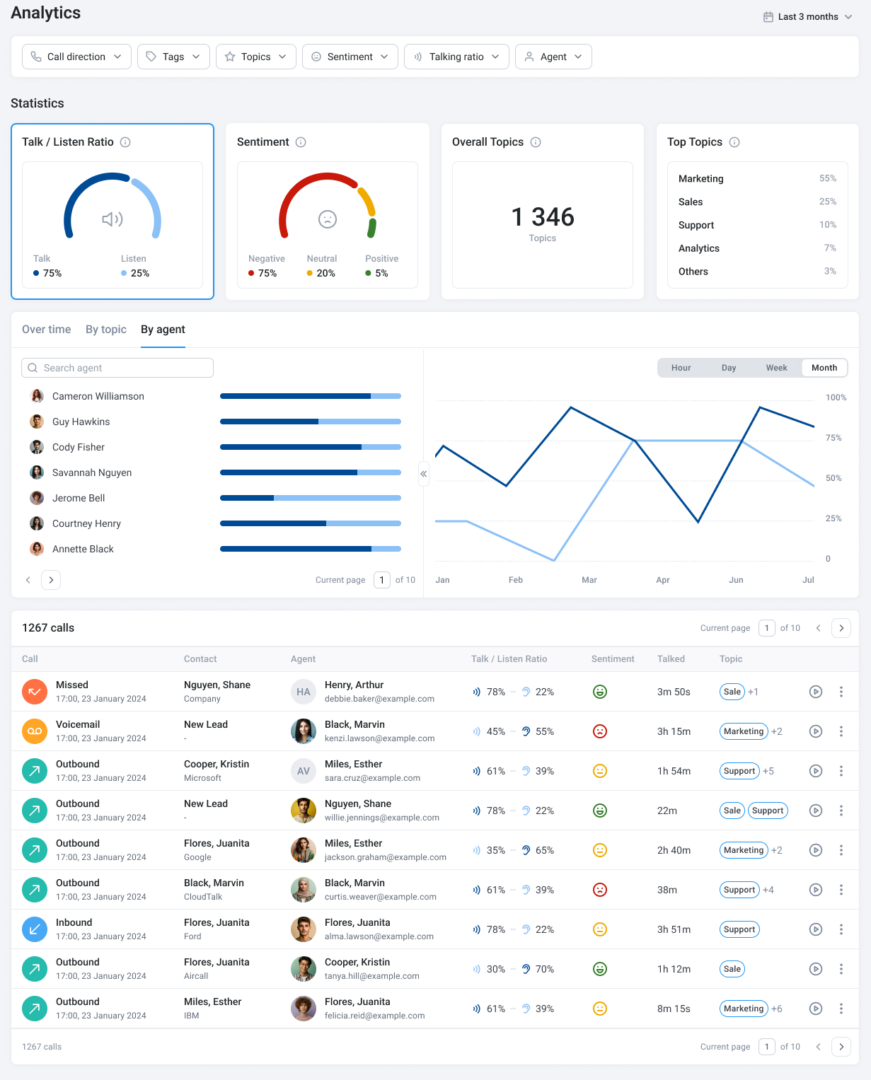Collapse the agent list using the double-chevron handle
Image resolution: width=871 pixels, height=1080 pixels.
coord(424,474)
